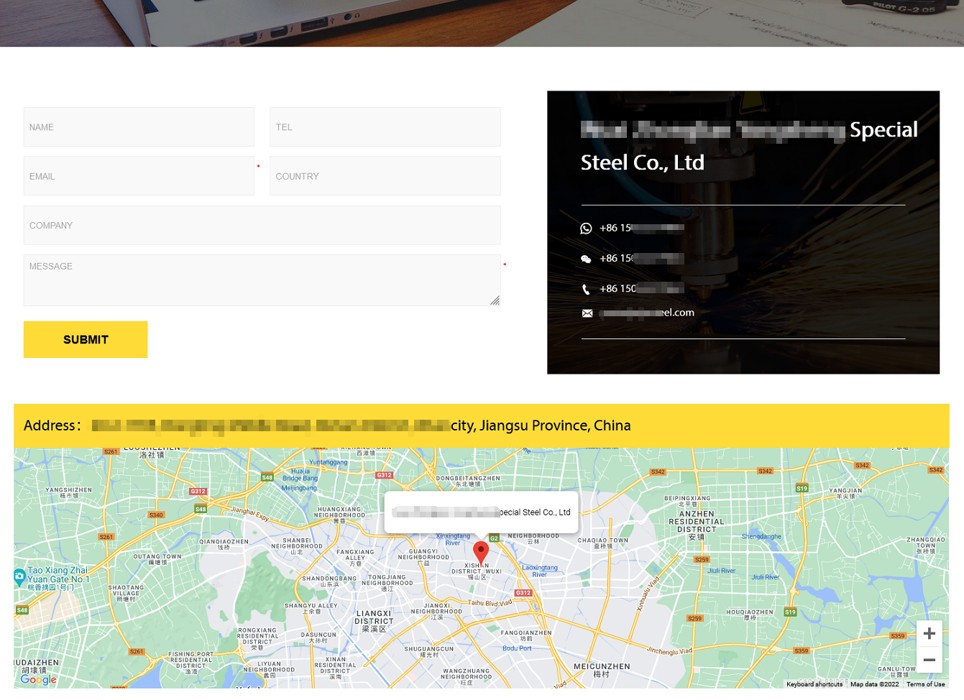
Task: Select the EMAIL text field
Action: (139, 176)
